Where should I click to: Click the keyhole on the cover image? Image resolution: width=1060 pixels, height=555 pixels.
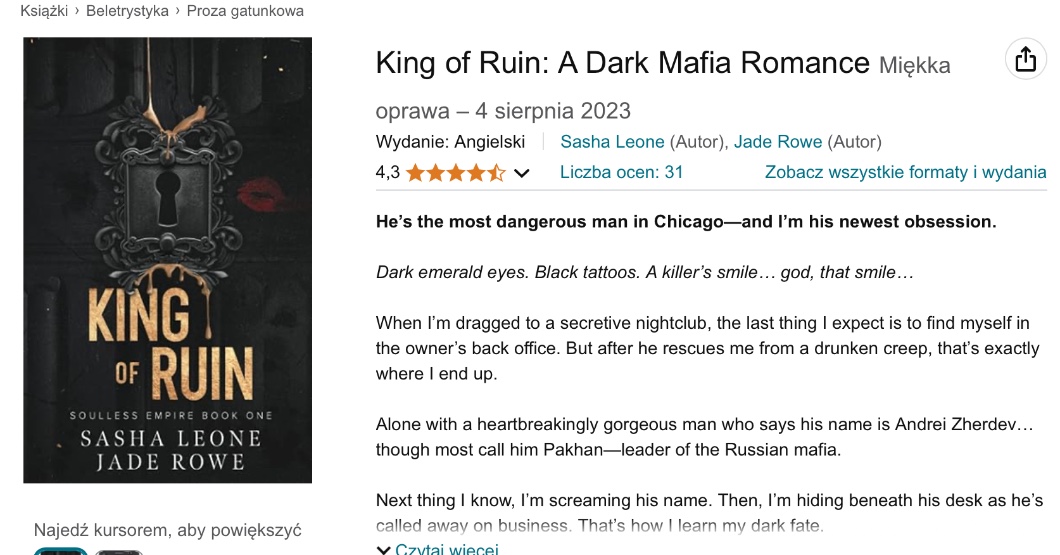point(167,194)
